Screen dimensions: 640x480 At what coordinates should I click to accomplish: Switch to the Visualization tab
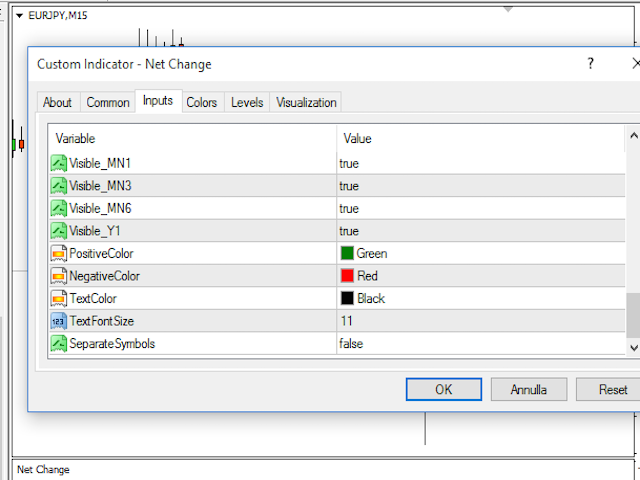pyautogui.click(x=307, y=102)
